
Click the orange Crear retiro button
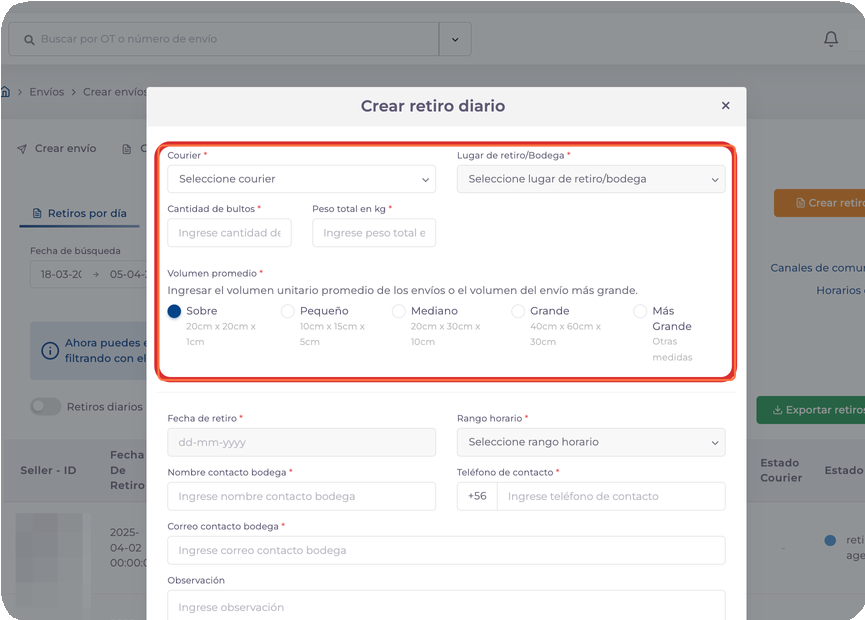(822, 203)
